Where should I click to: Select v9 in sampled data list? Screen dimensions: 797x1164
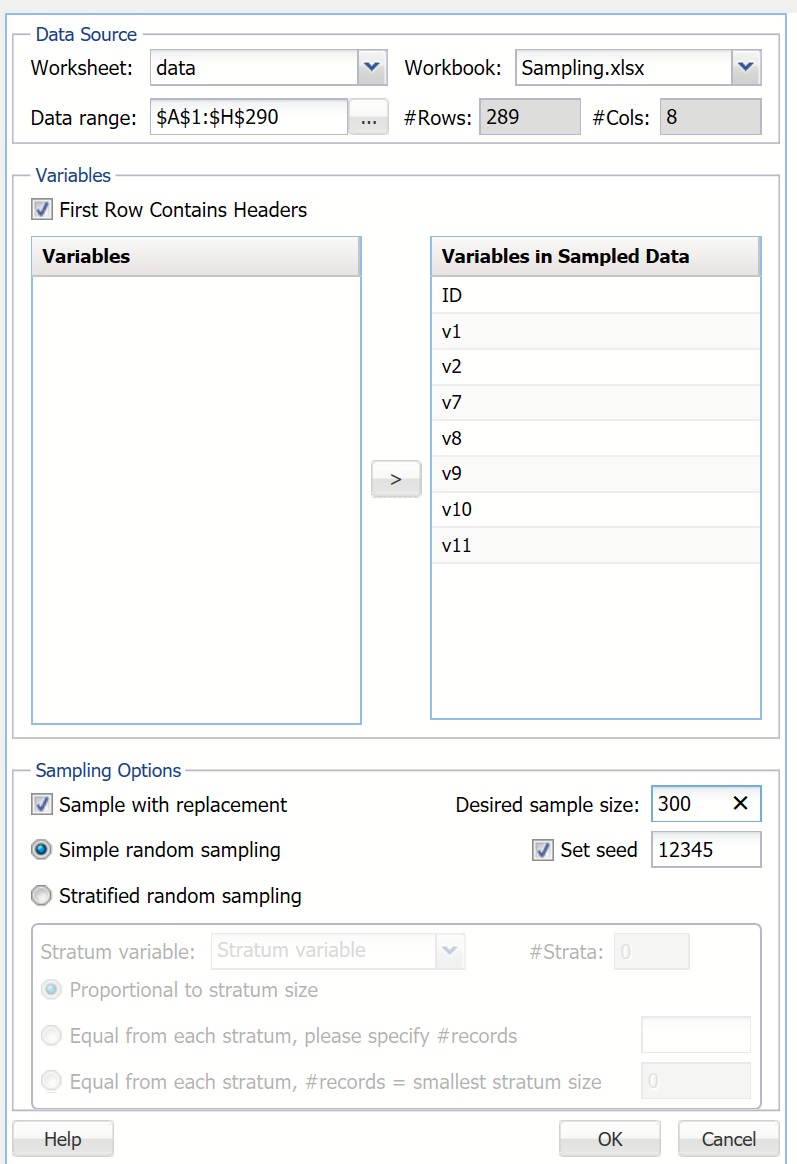(595, 474)
